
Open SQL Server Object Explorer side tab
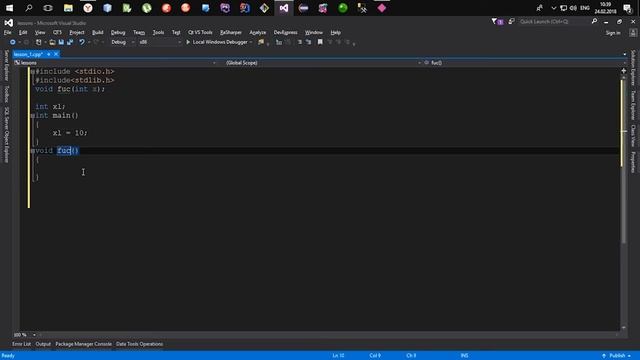pyautogui.click(x=6, y=135)
